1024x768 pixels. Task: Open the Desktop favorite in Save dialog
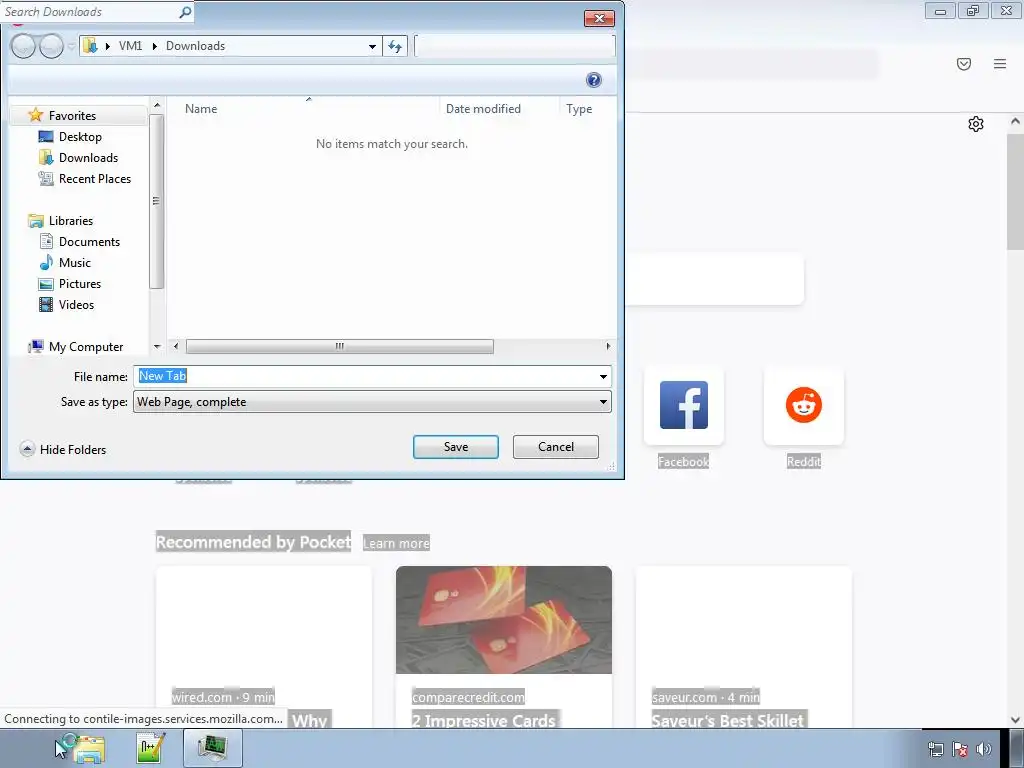pos(80,136)
